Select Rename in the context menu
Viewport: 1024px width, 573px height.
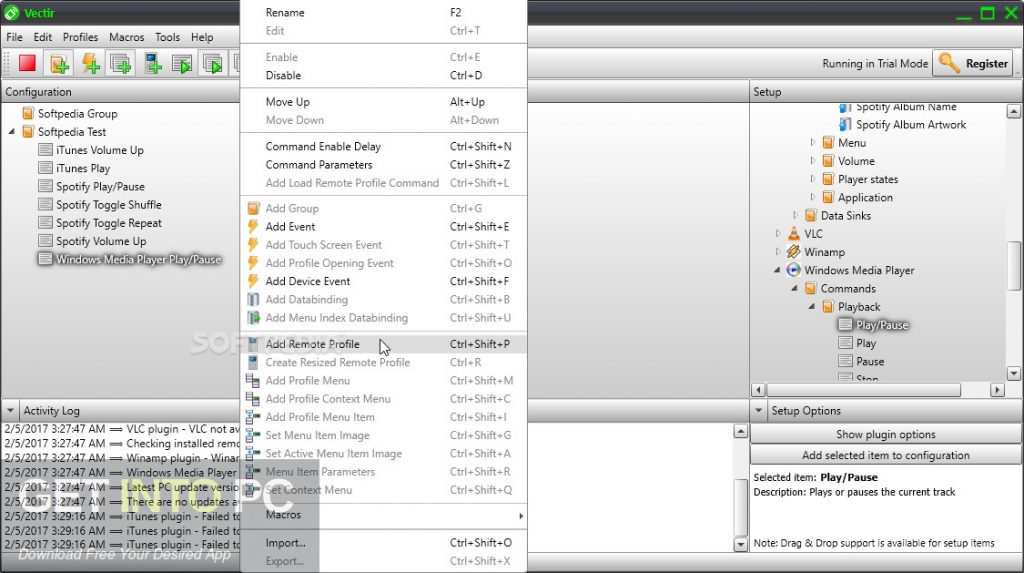pos(383,12)
